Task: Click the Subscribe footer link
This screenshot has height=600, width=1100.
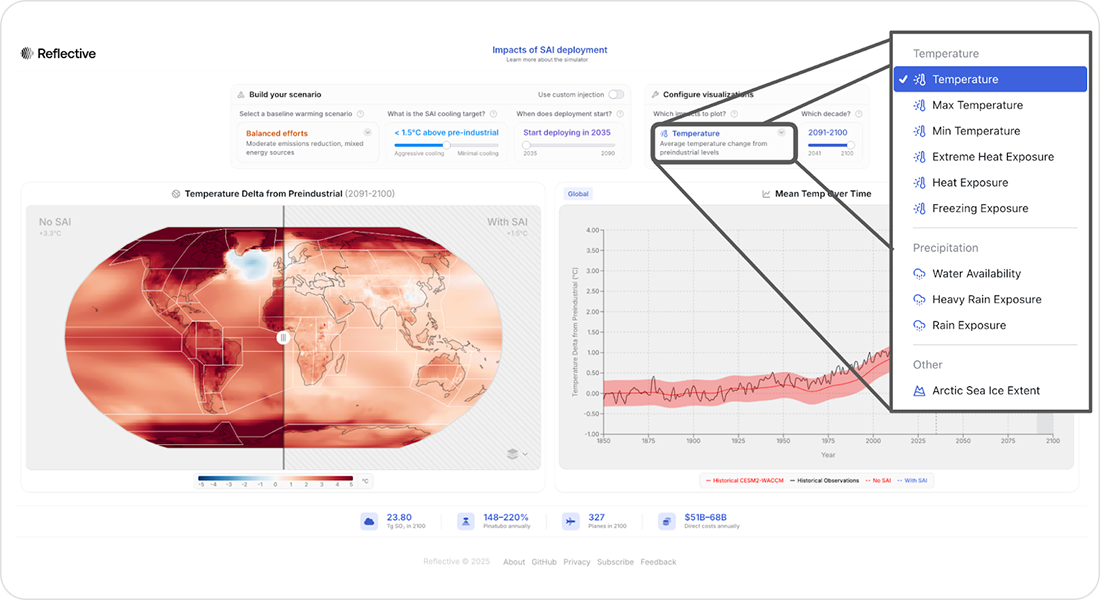Action: pos(615,562)
